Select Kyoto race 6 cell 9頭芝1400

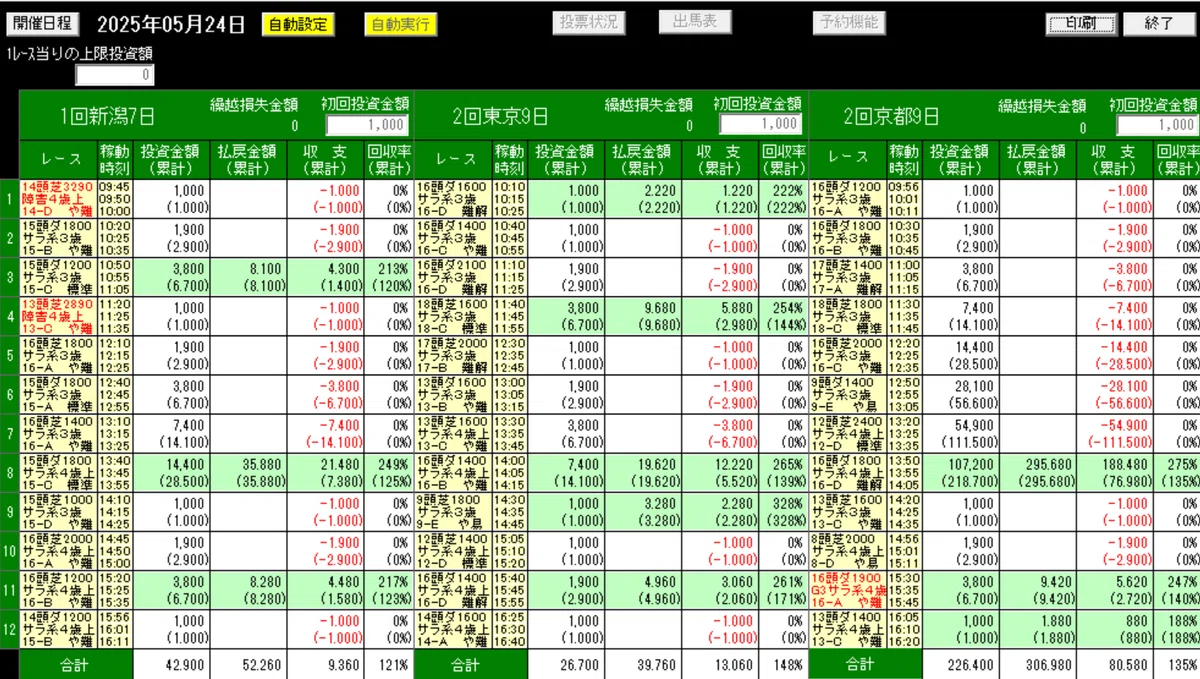pos(848,395)
